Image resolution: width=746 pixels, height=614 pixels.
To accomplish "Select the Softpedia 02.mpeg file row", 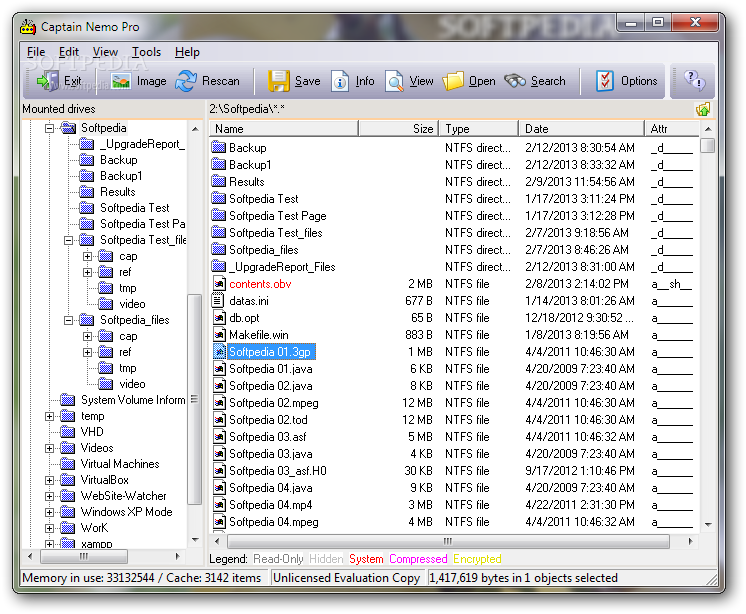I will coord(452,403).
